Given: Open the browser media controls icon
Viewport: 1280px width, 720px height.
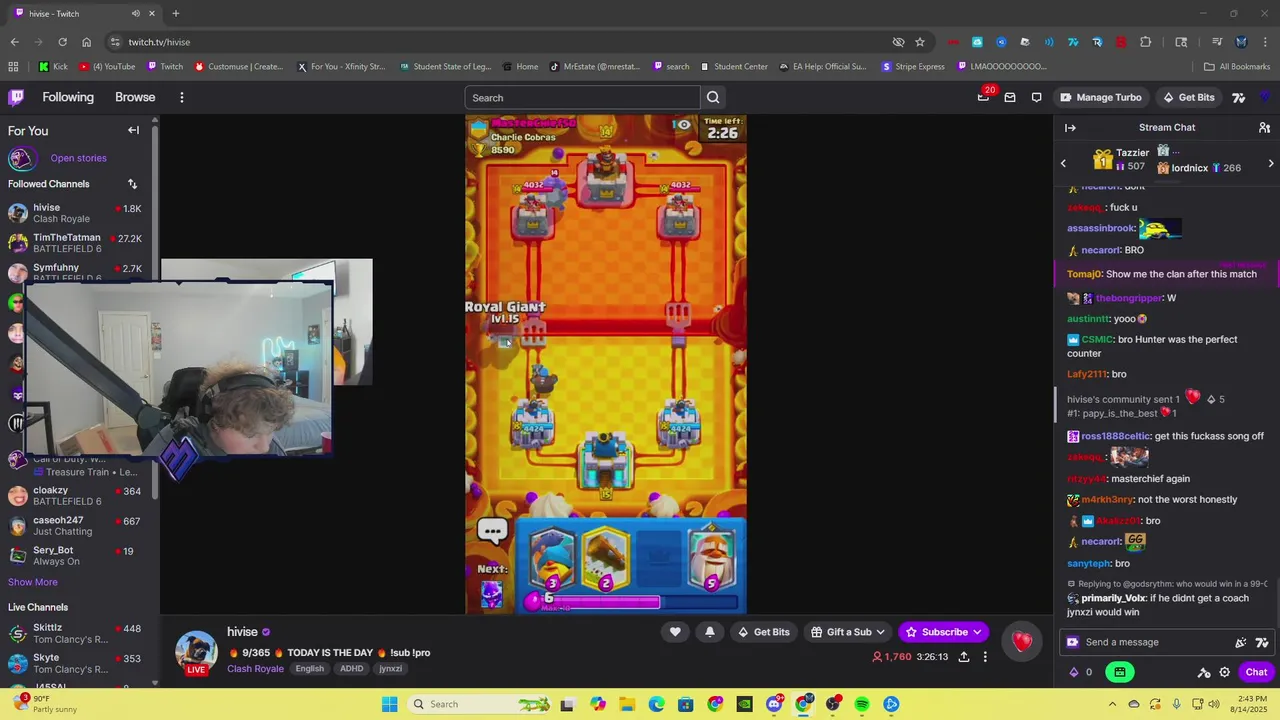Looking at the screenshot, I should tap(1217, 42).
